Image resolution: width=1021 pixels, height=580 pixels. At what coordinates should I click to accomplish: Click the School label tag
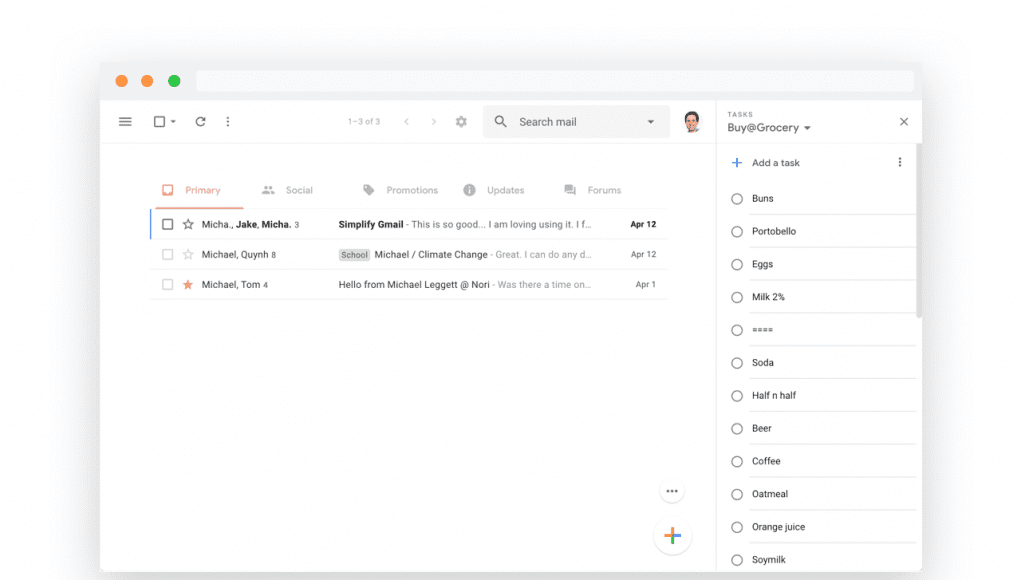tap(354, 255)
